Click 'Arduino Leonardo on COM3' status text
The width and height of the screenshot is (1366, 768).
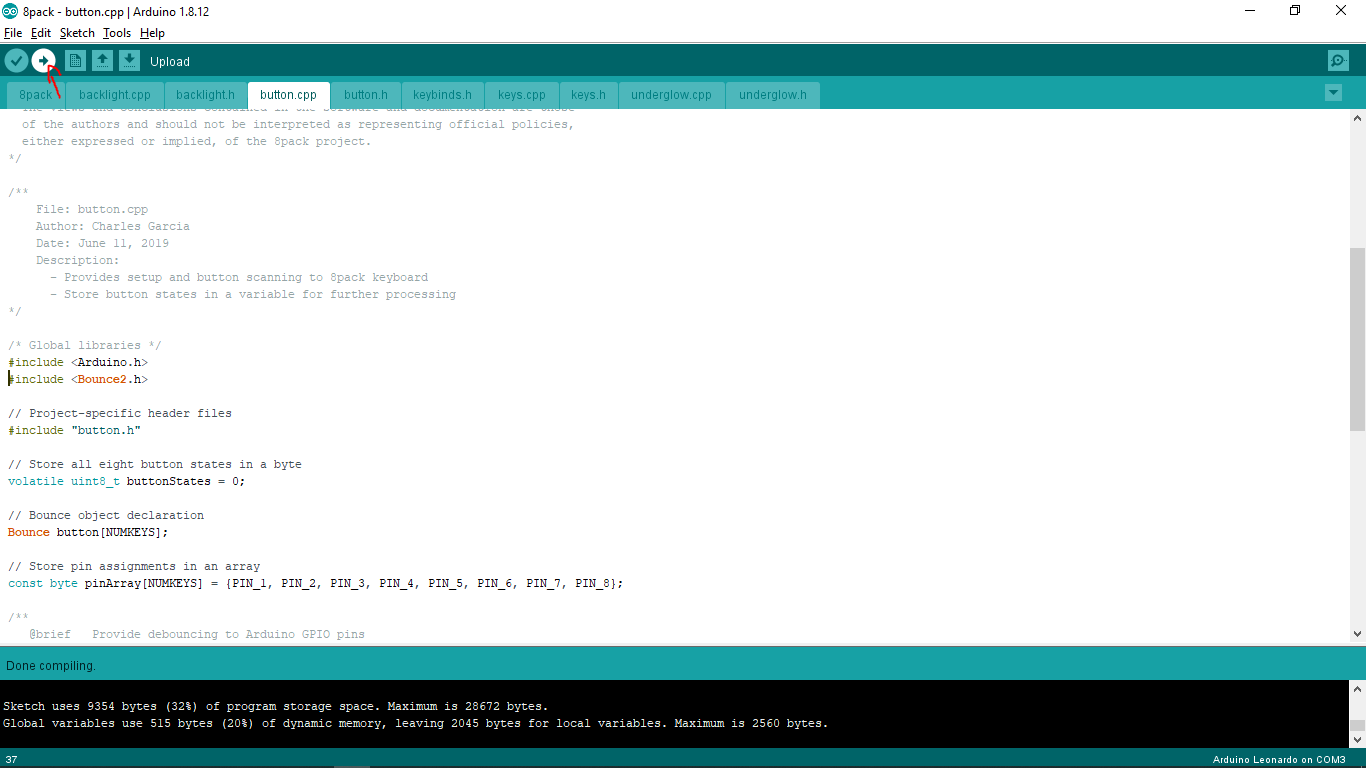[1279, 760]
